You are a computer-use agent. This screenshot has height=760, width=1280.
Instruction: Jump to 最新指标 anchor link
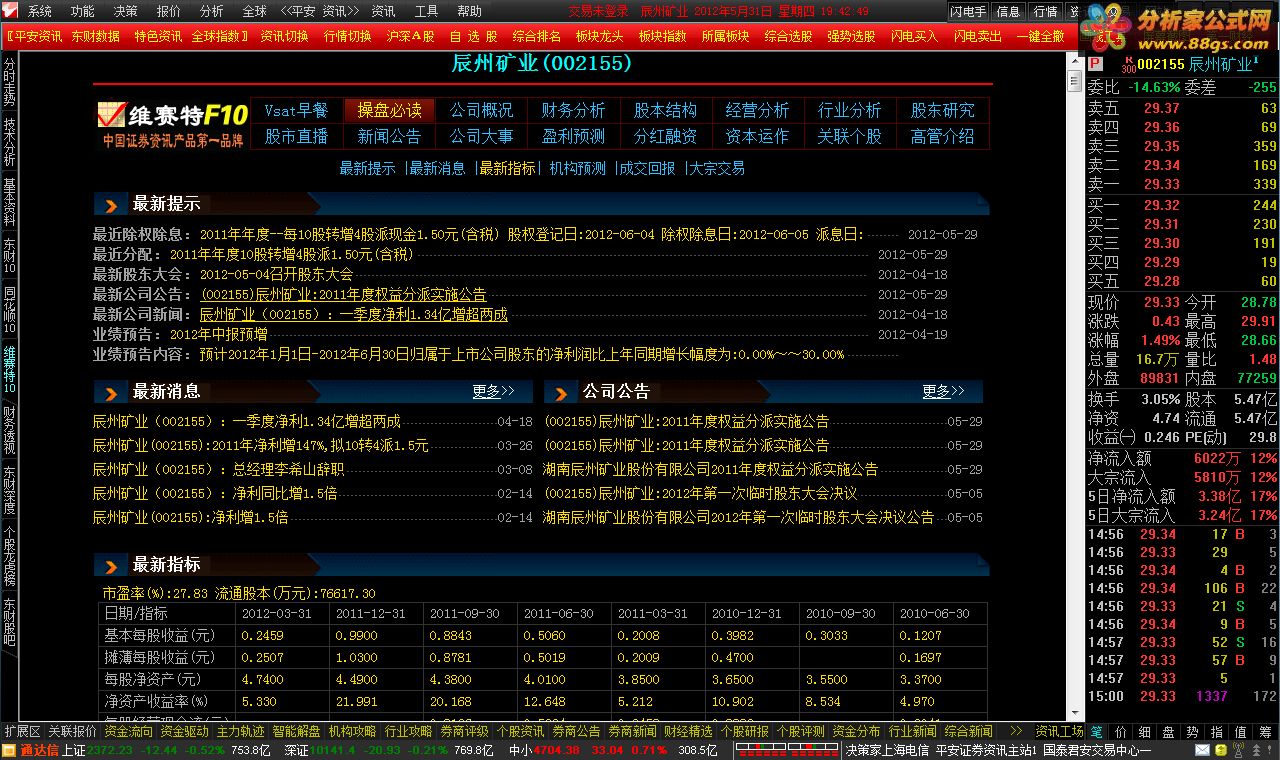click(507, 168)
